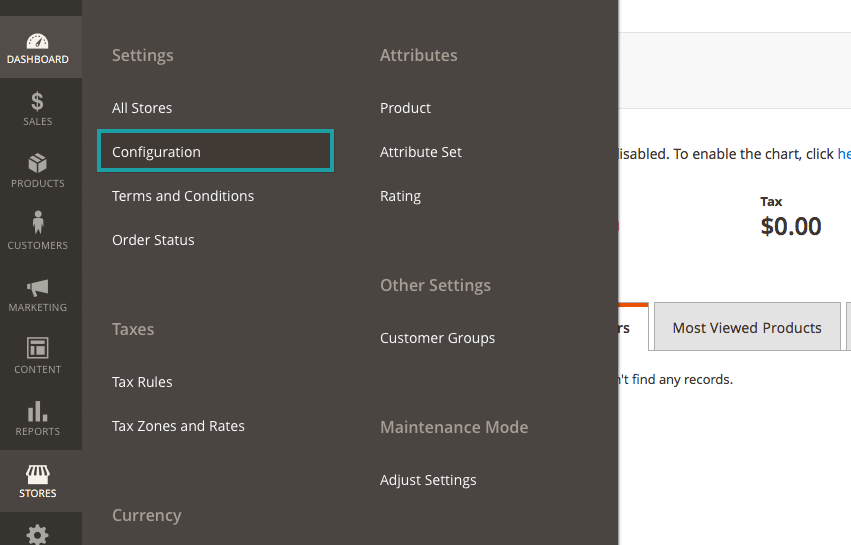Viewport: 851px width, 545px height.
Task: Select Product under Attributes
Action: 405,108
